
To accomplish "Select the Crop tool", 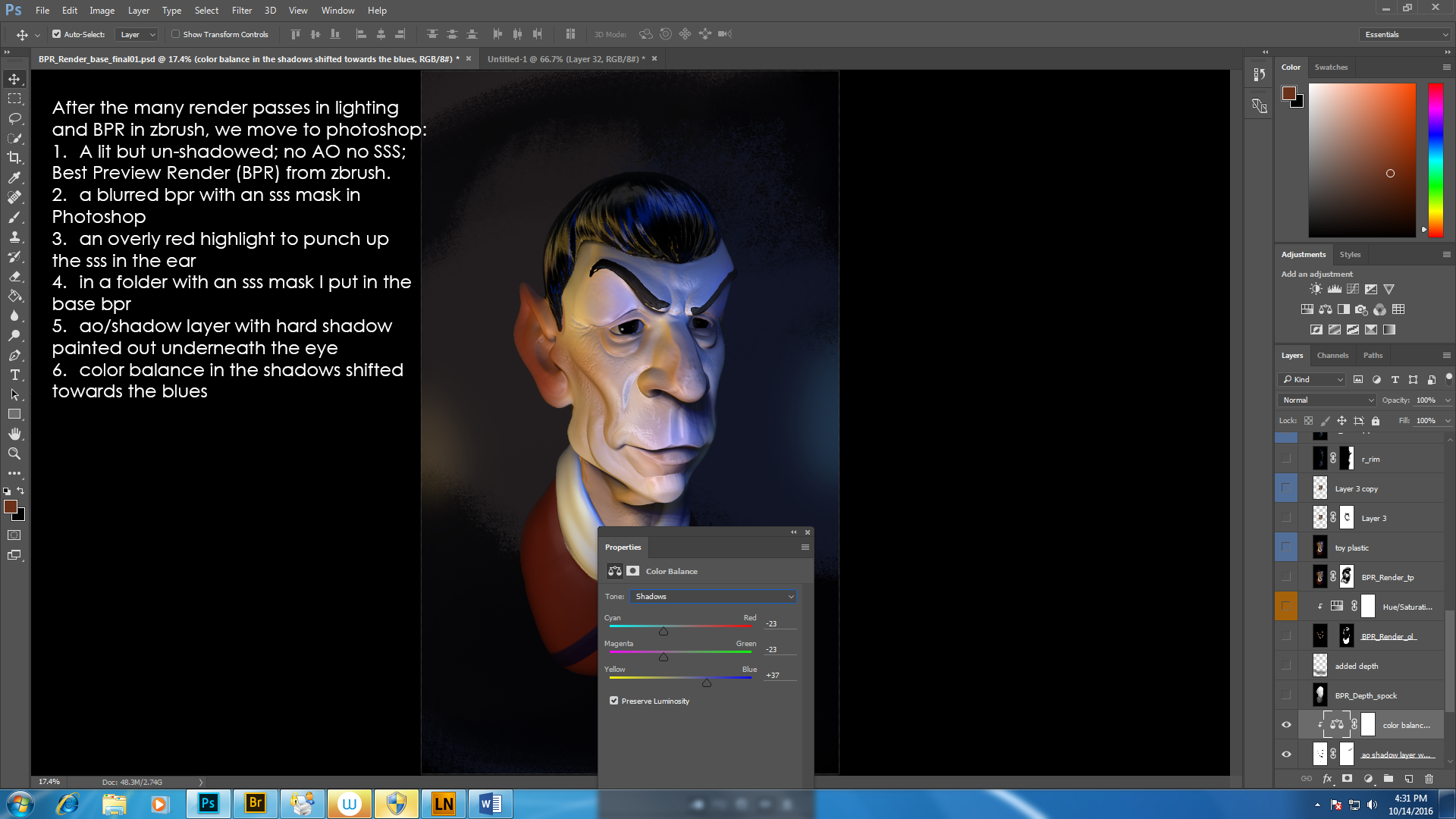I will coord(14,158).
